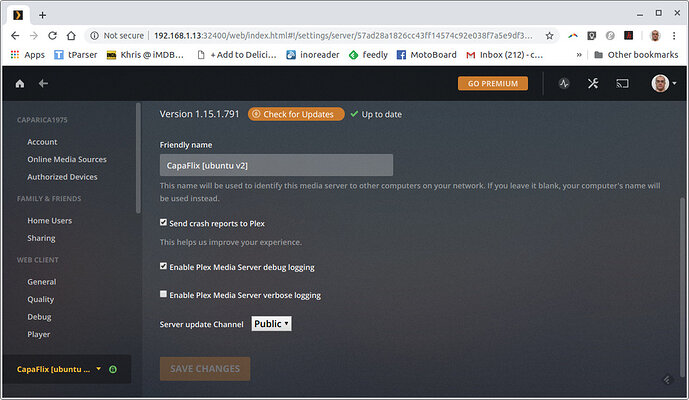Click the browser back arrow

point(15,36)
